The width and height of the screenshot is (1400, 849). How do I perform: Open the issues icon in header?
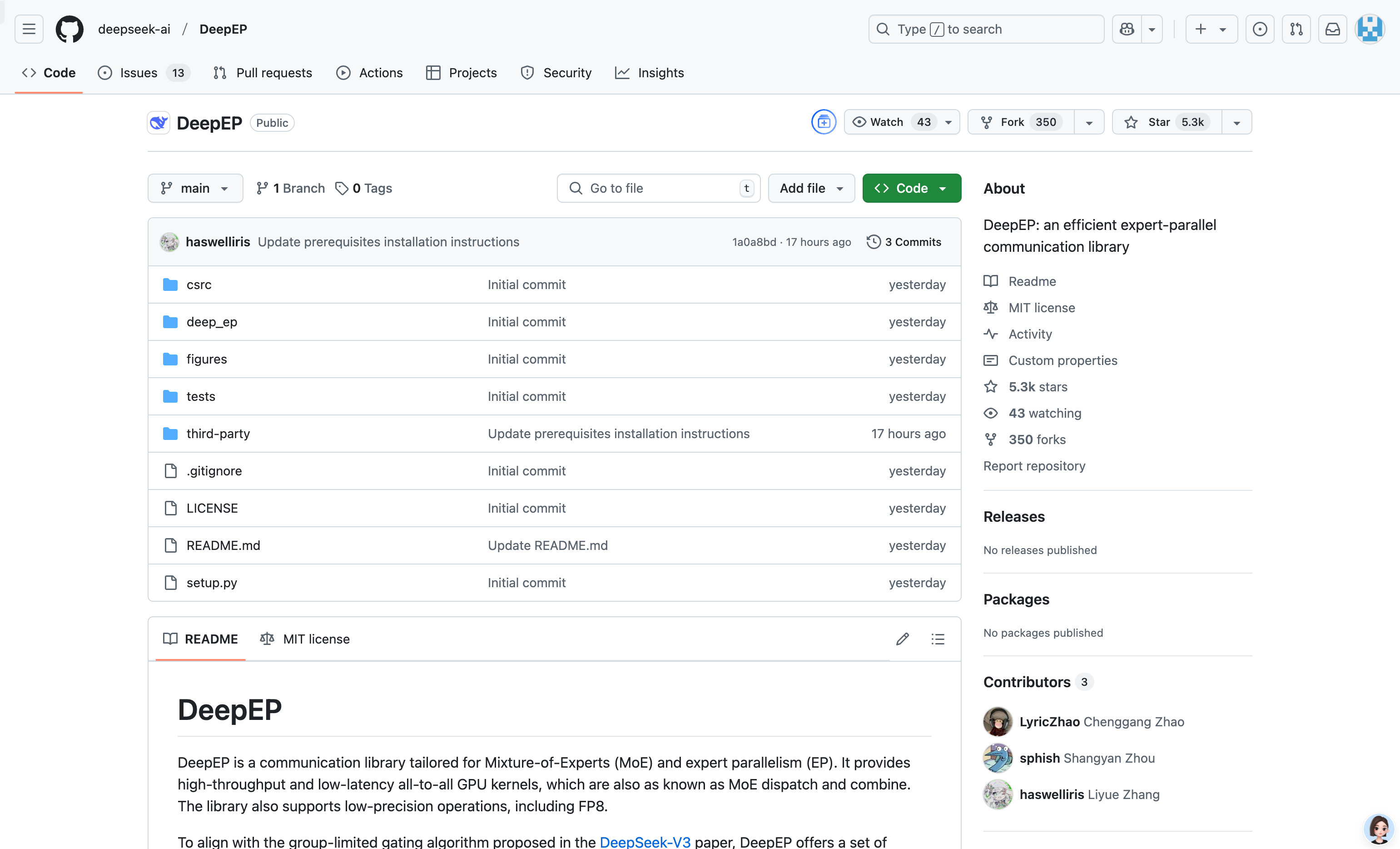pyautogui.click(x=1260, y=29)
